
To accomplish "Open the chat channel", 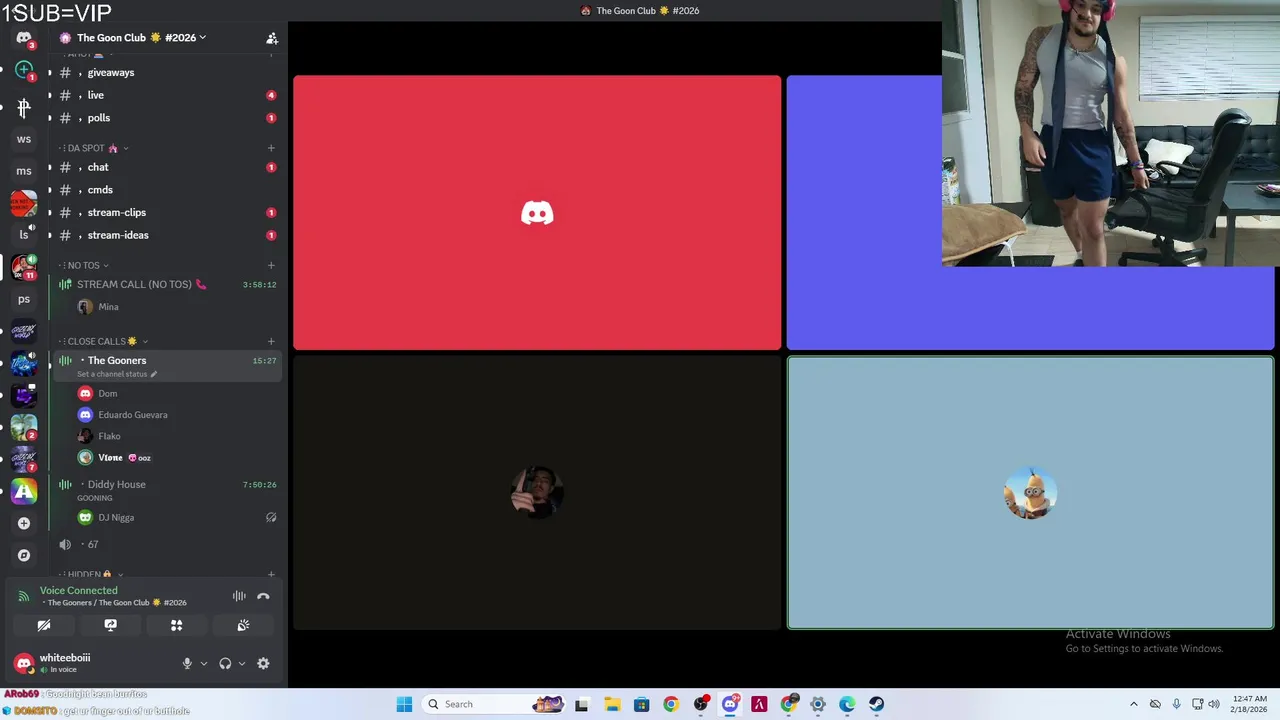I will pos(166,167).
